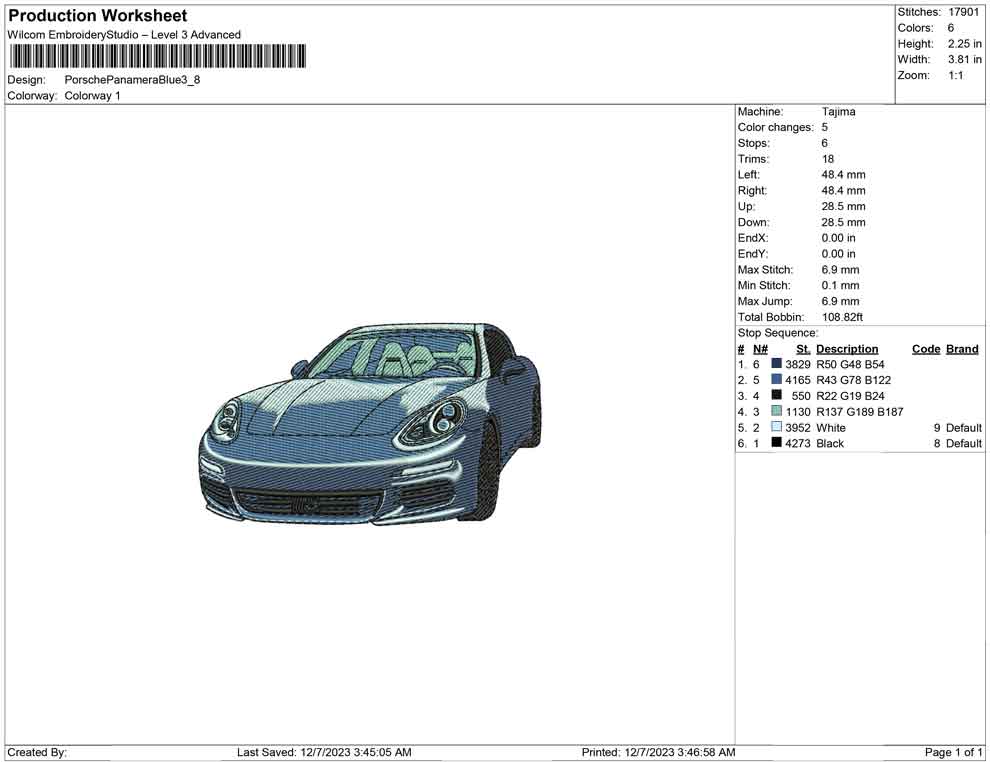Click the St. column header
The height and width of the screenshot is (762, 990).
[x=800, y=348]
